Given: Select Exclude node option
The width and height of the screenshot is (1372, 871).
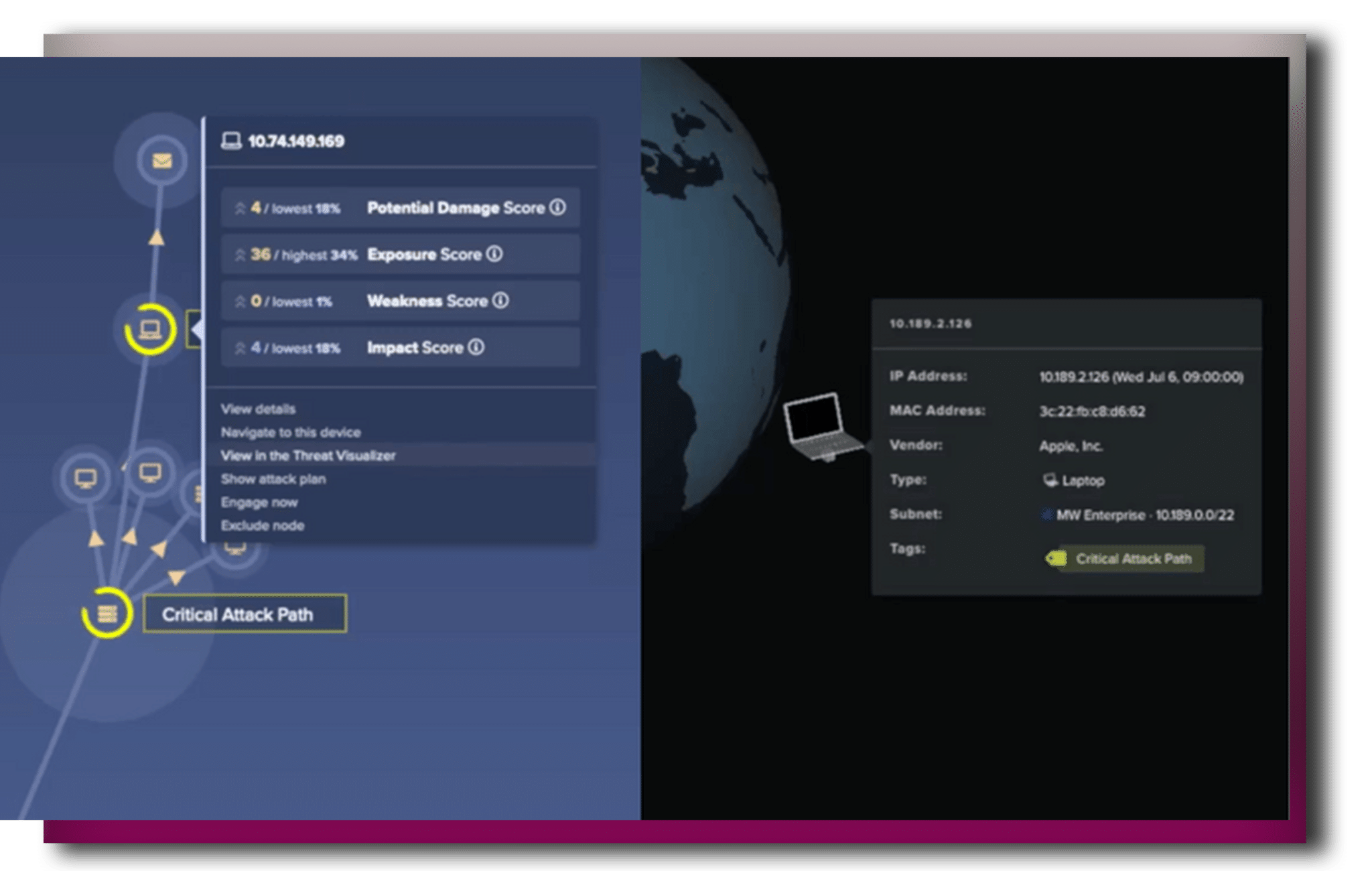Looking at the screenshot, I should 263,526.
